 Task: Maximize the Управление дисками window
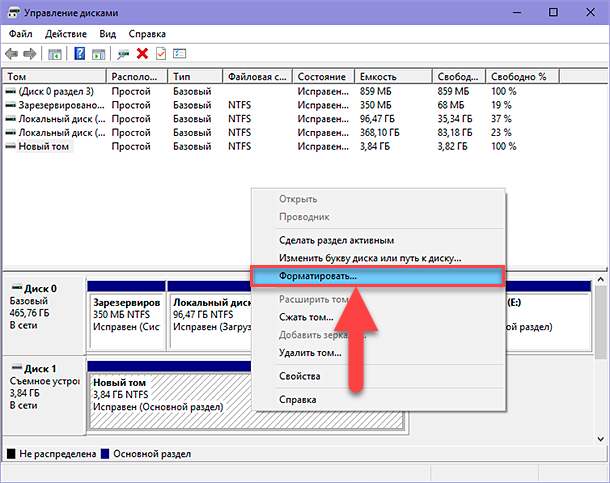553,12
